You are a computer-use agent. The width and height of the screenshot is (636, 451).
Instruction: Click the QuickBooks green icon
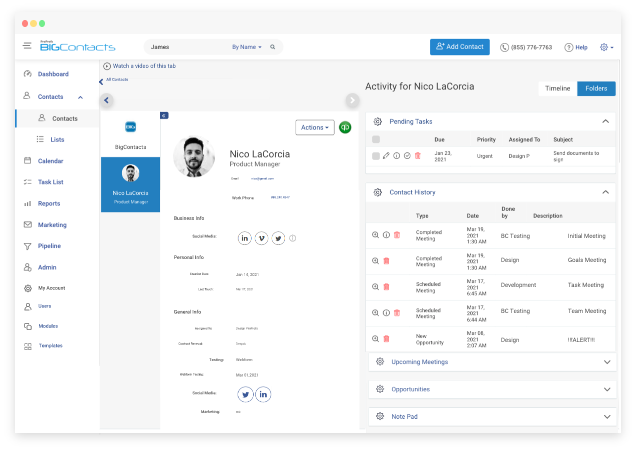pos(345,127)
